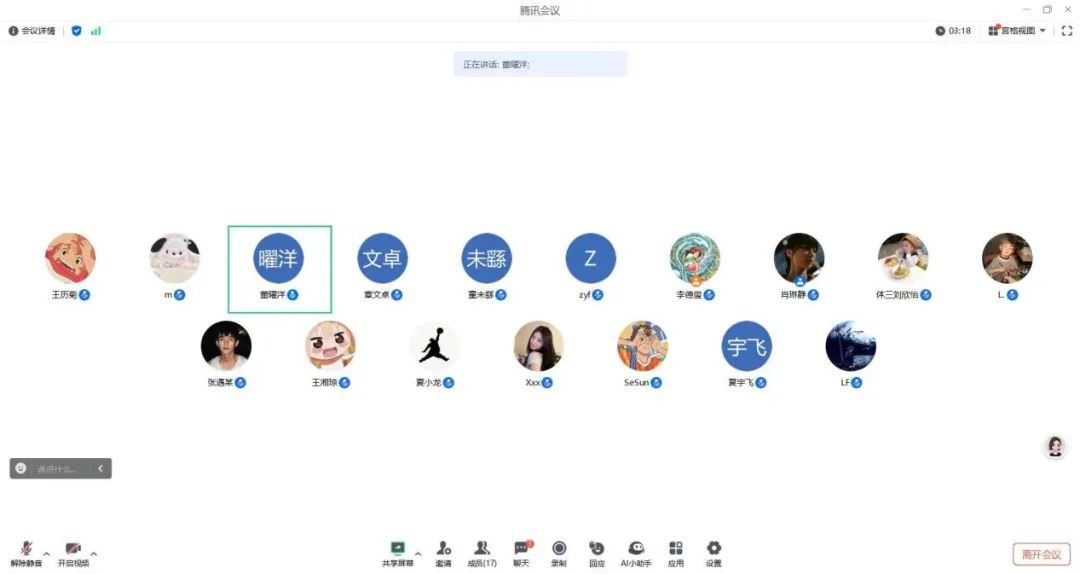Screen dimensions: 1080x574
Task: Collapse the chat input bar arrow
Action: coord(100,469)
